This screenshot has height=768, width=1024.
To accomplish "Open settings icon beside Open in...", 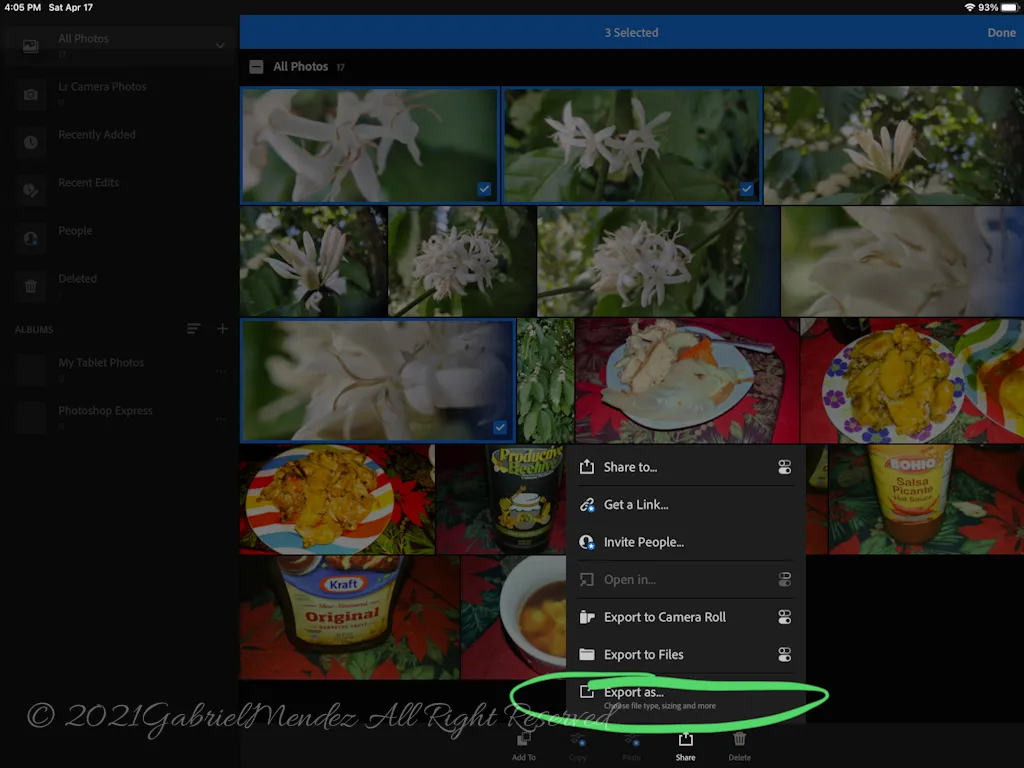I will (784, 579).
